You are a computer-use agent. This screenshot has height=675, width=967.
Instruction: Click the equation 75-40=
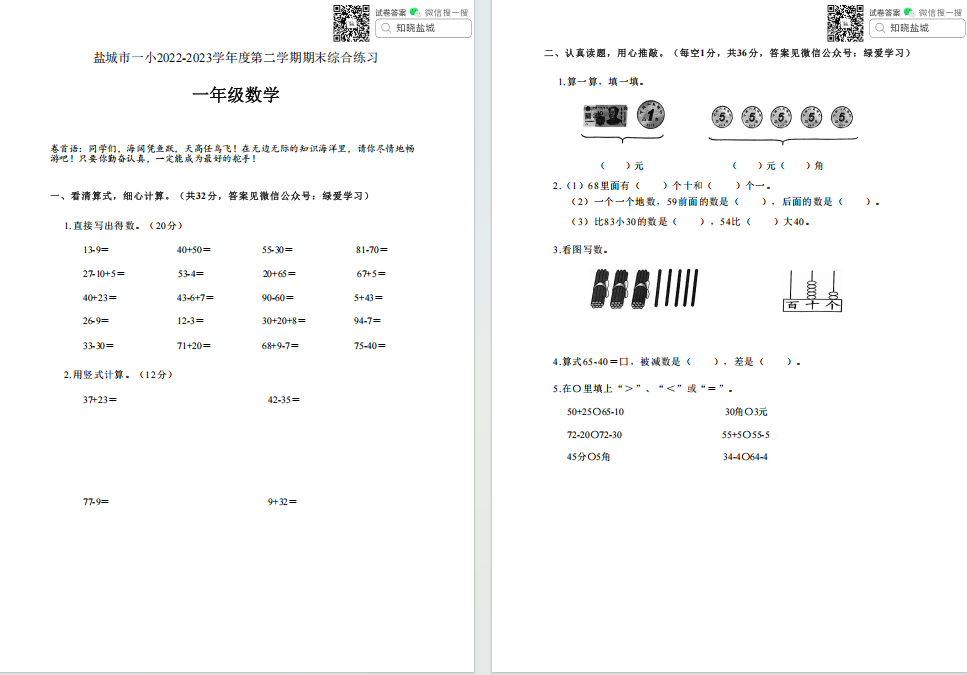pyautogui.click(x=370, y=346)
